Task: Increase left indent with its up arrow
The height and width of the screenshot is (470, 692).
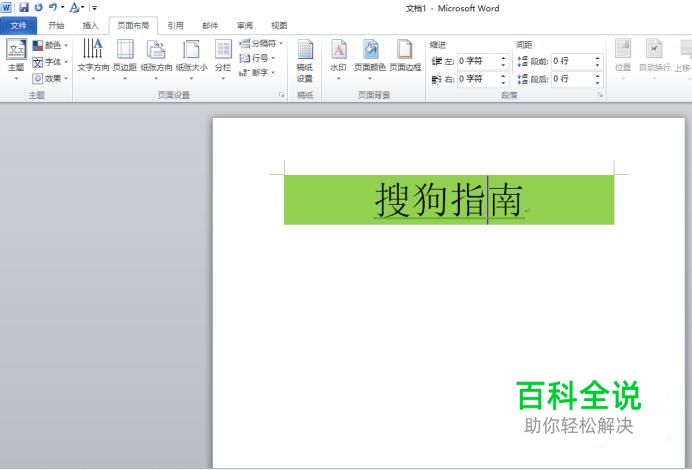Action: pos(503,58)
